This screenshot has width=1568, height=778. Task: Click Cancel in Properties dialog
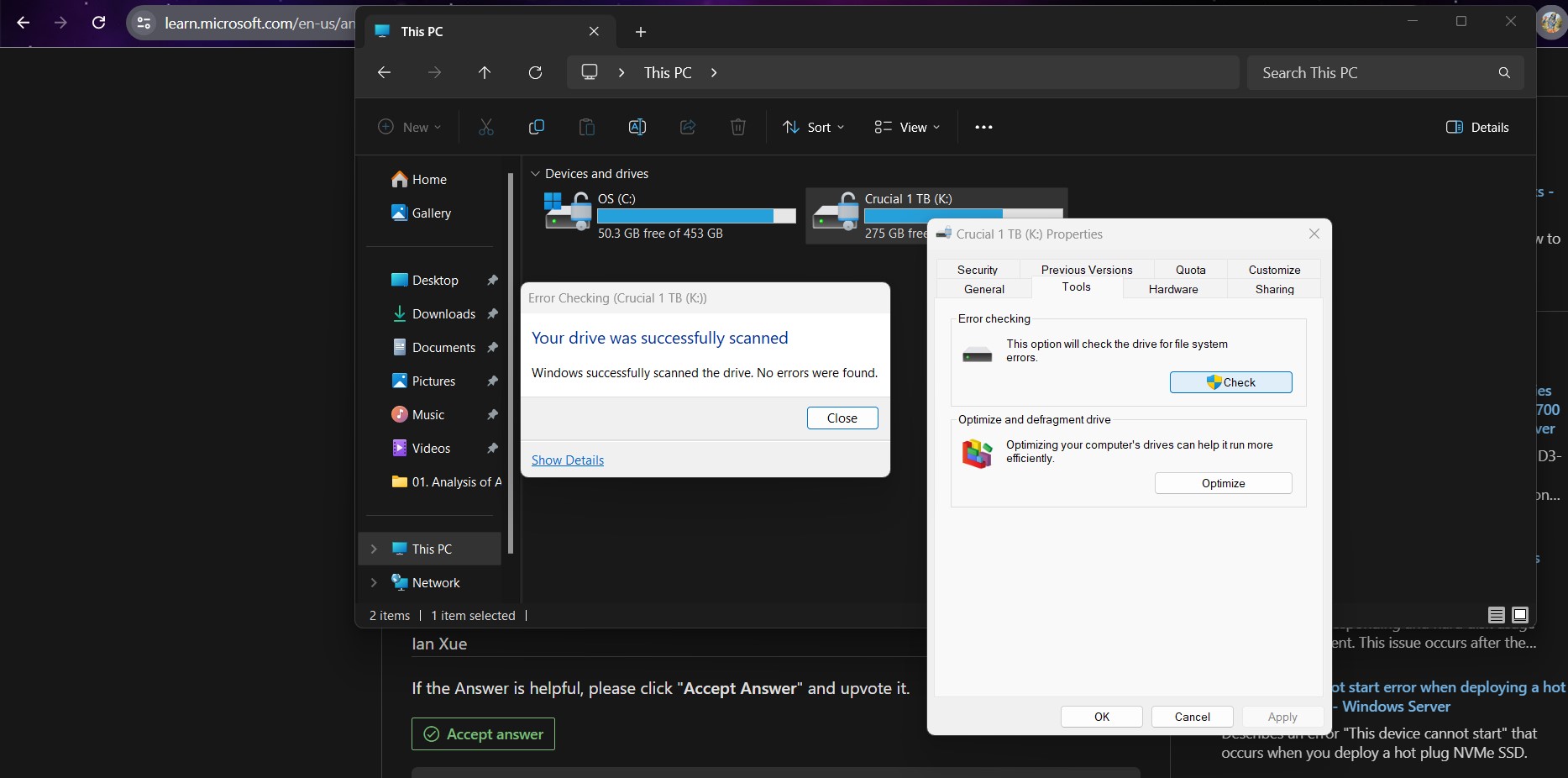[1192, 717]
